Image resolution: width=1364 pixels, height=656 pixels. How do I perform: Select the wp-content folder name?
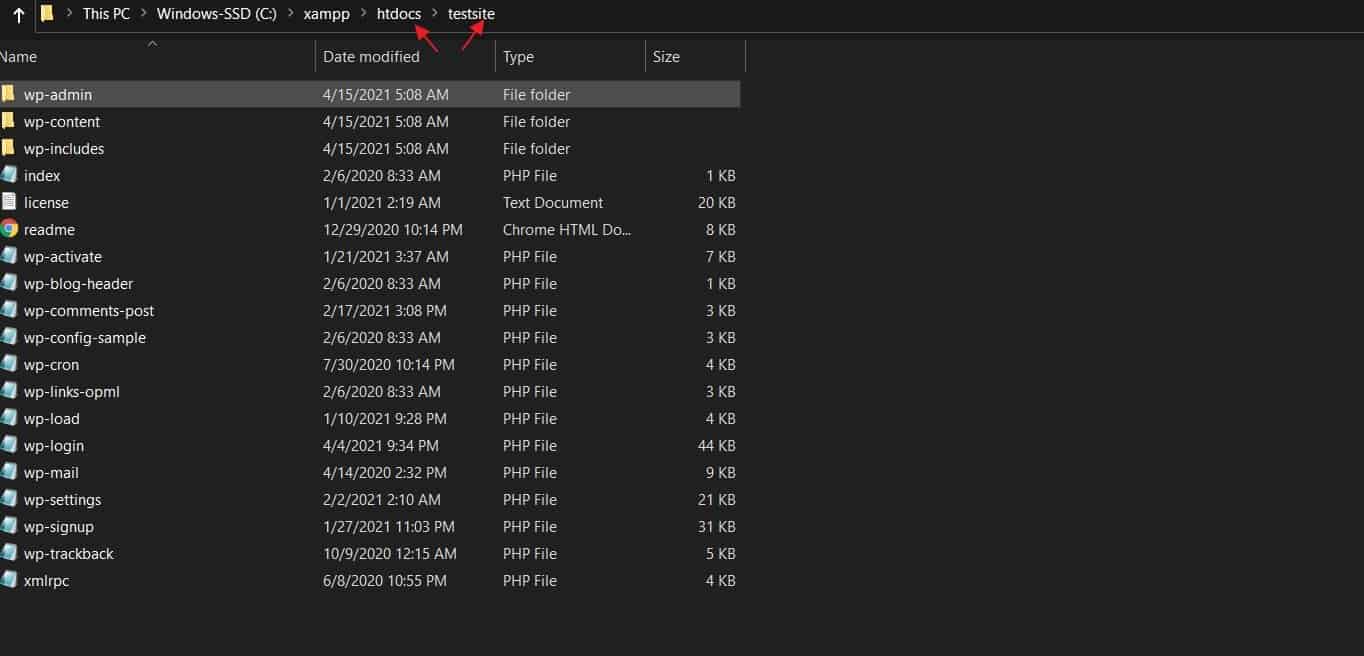tap(62, 122)
